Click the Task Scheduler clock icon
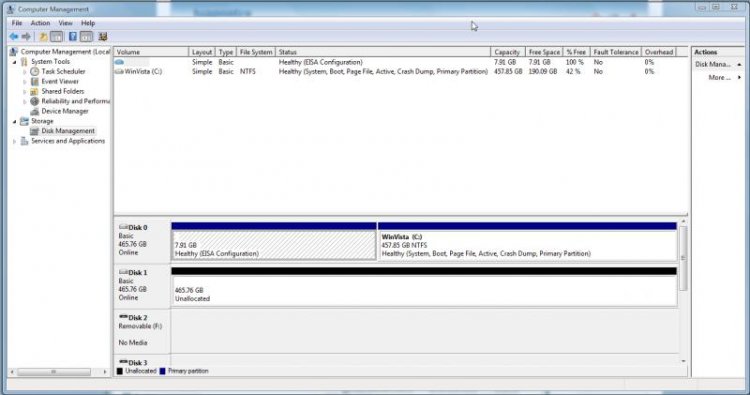 (34, 71)
